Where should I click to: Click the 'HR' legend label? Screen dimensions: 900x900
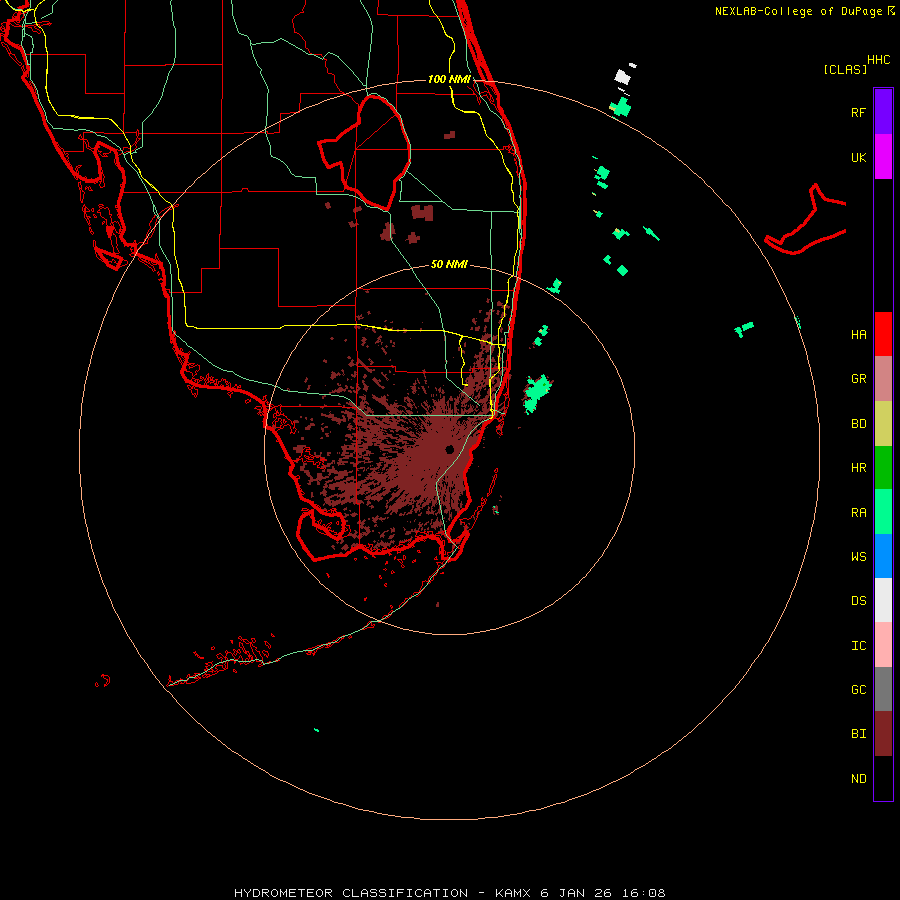click(858, 468)
